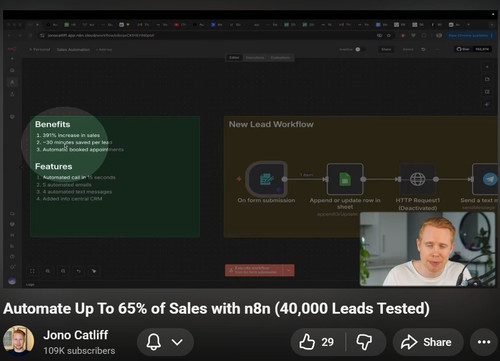The image size is (500, 361).
Task: Select the HTTP Request1 deactivated node
Action: click(x=417, y=179)
